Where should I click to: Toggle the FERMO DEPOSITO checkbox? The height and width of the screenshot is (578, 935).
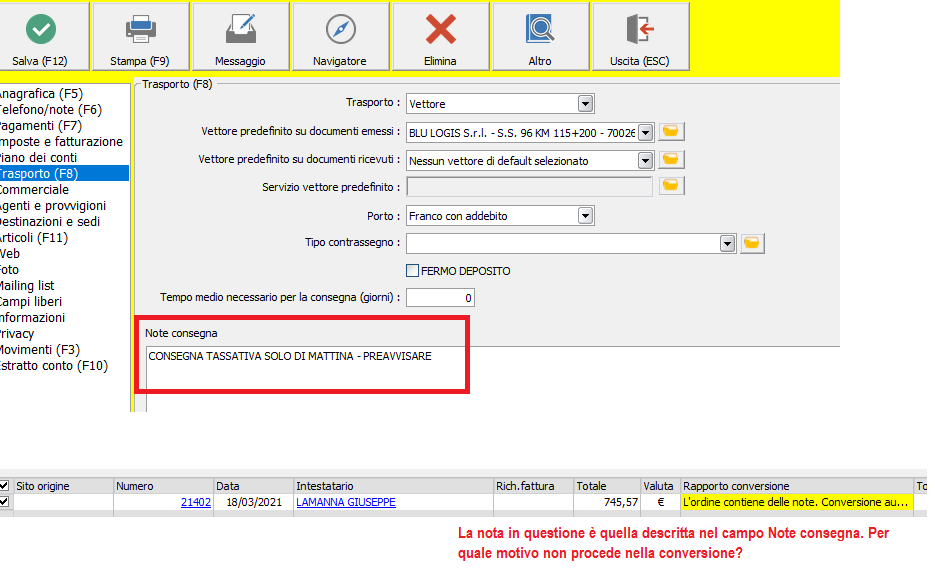pos(412,271)
